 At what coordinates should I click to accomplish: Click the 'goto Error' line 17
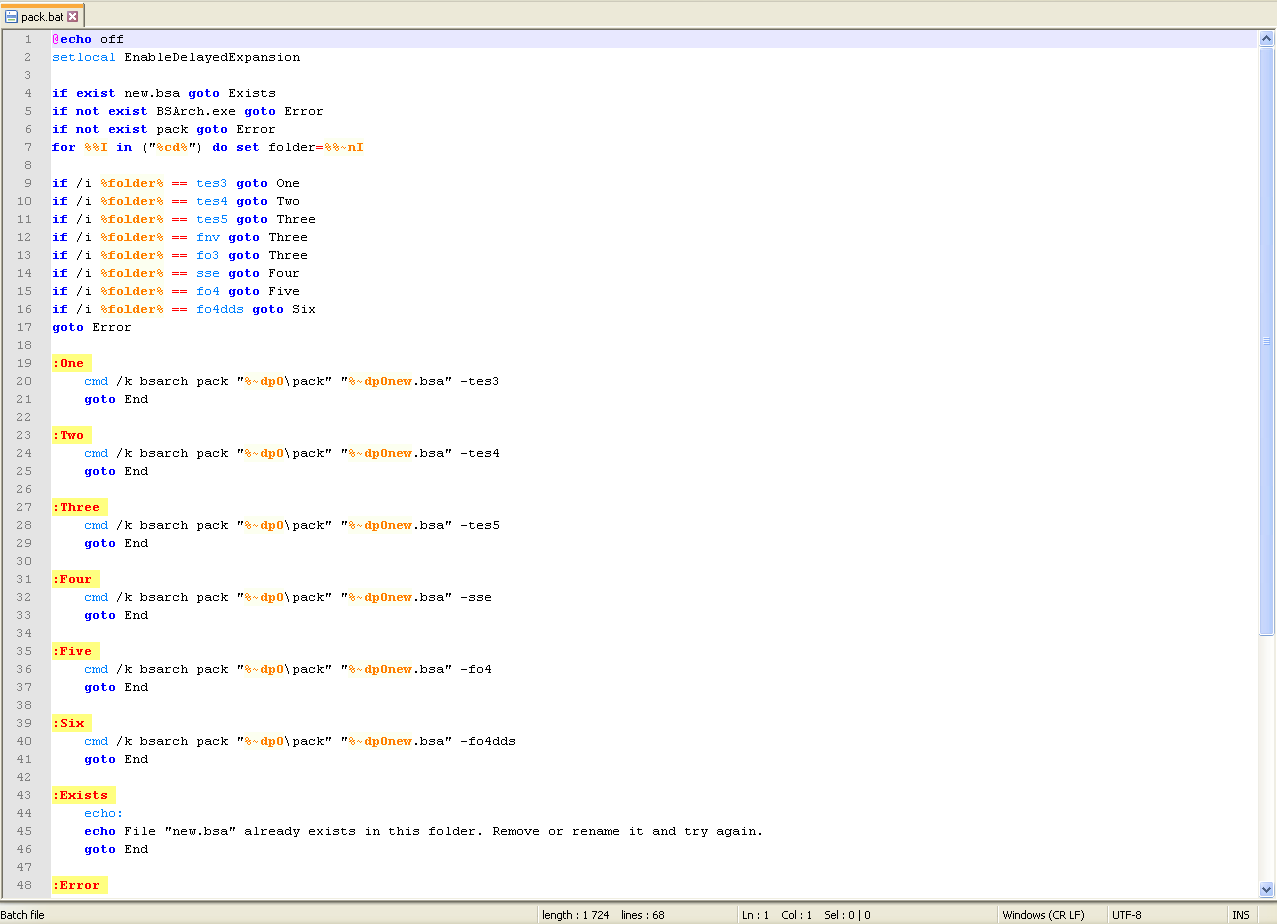coord(91,327)
